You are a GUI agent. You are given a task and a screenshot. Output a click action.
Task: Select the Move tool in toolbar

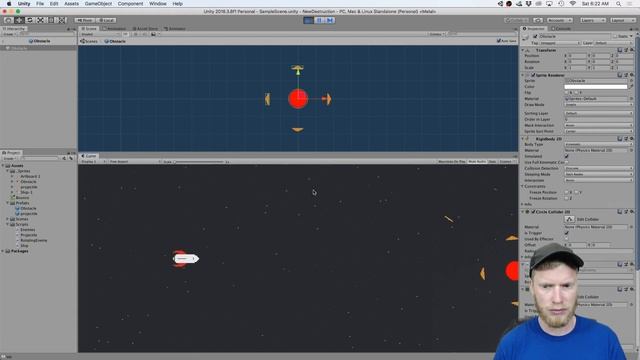(19, 20)
